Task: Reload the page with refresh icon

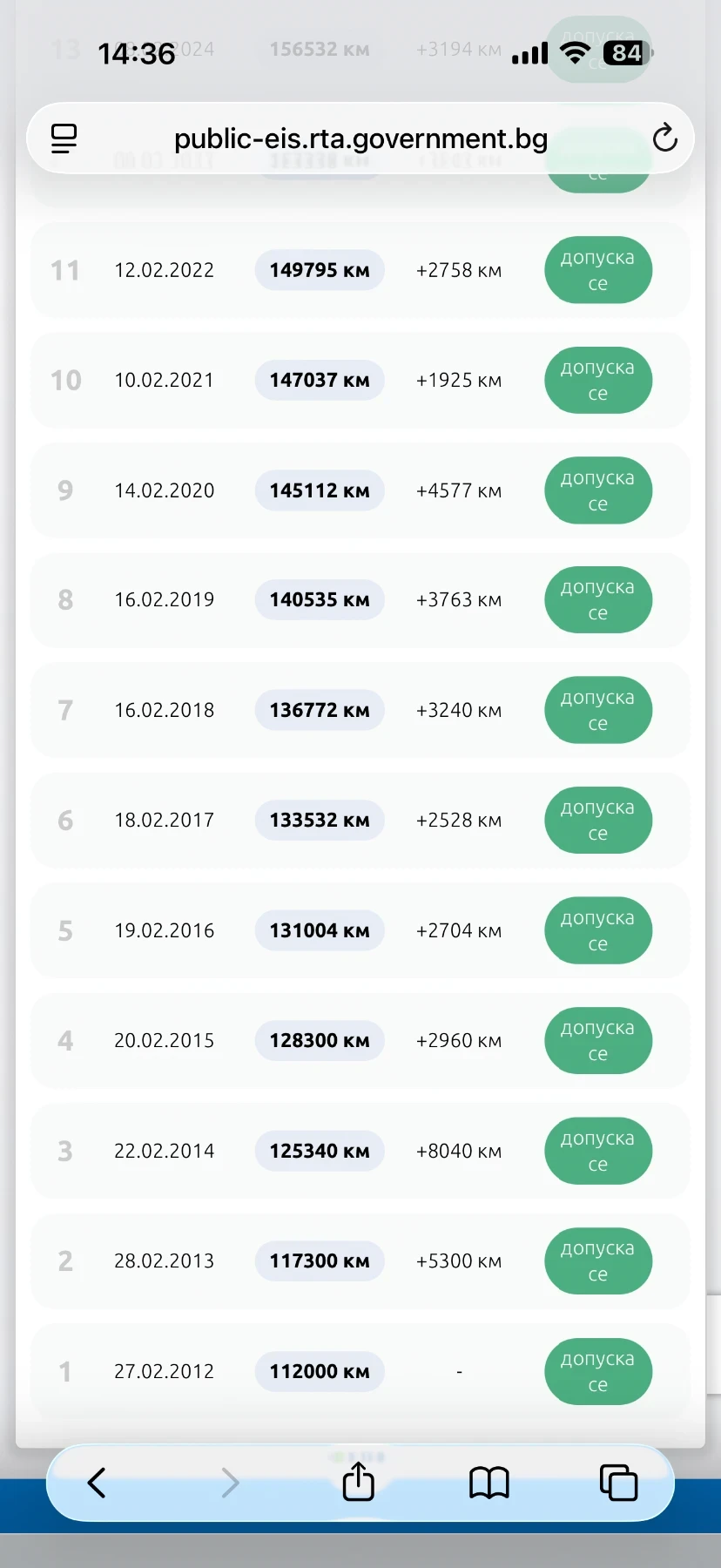Action: click(664, 138)
